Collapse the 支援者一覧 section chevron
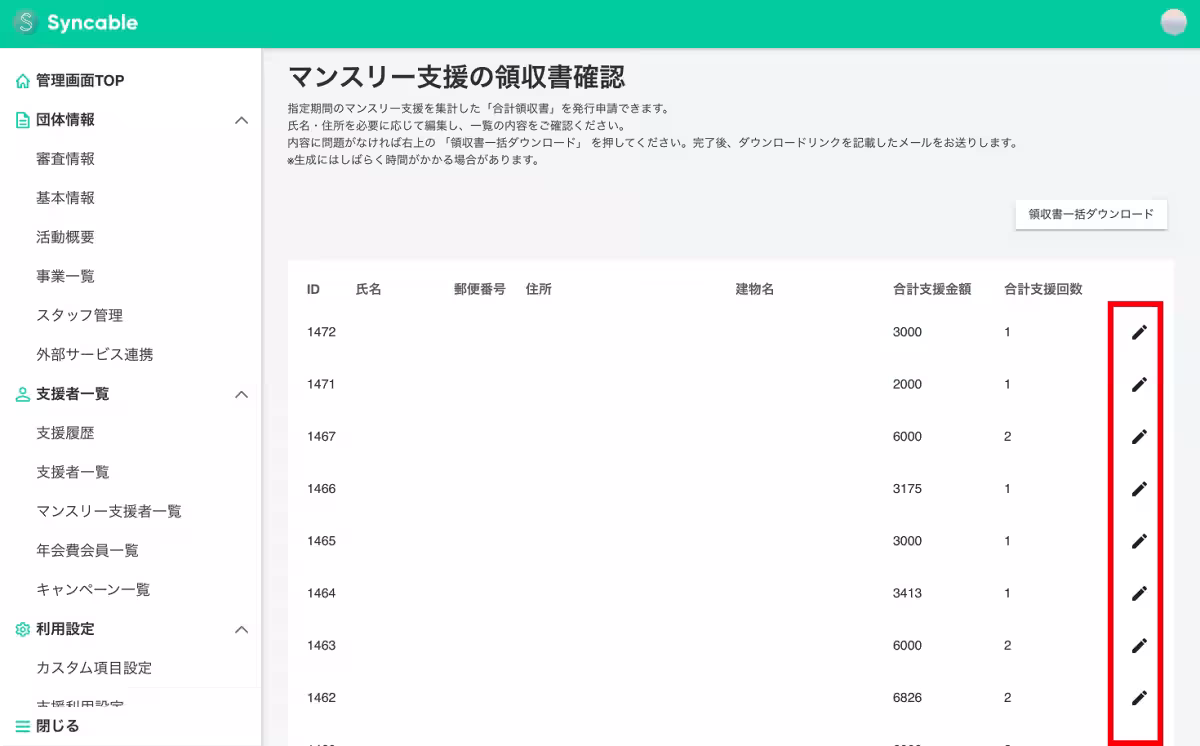 tap(240, 394)
